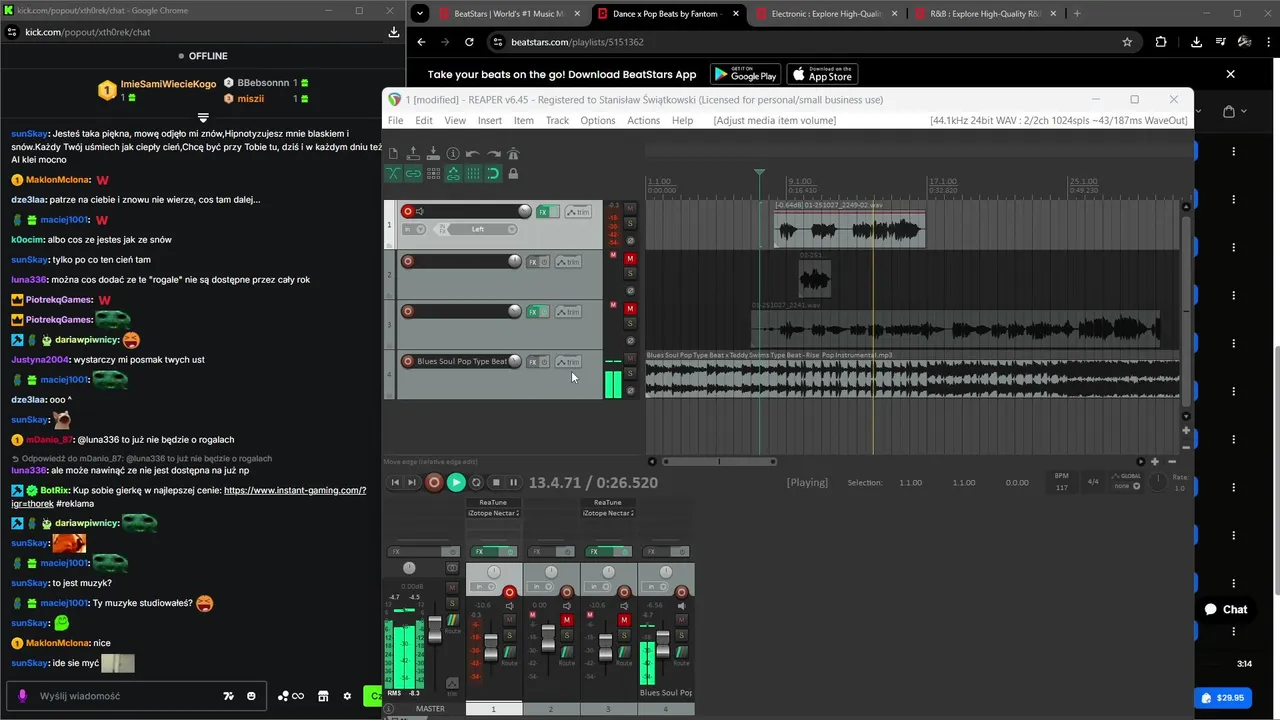The width and height of the screenshot is (1280, 720).
Task: Open the Chat button on BeatStars page
Action: [x=1226, y=609]
